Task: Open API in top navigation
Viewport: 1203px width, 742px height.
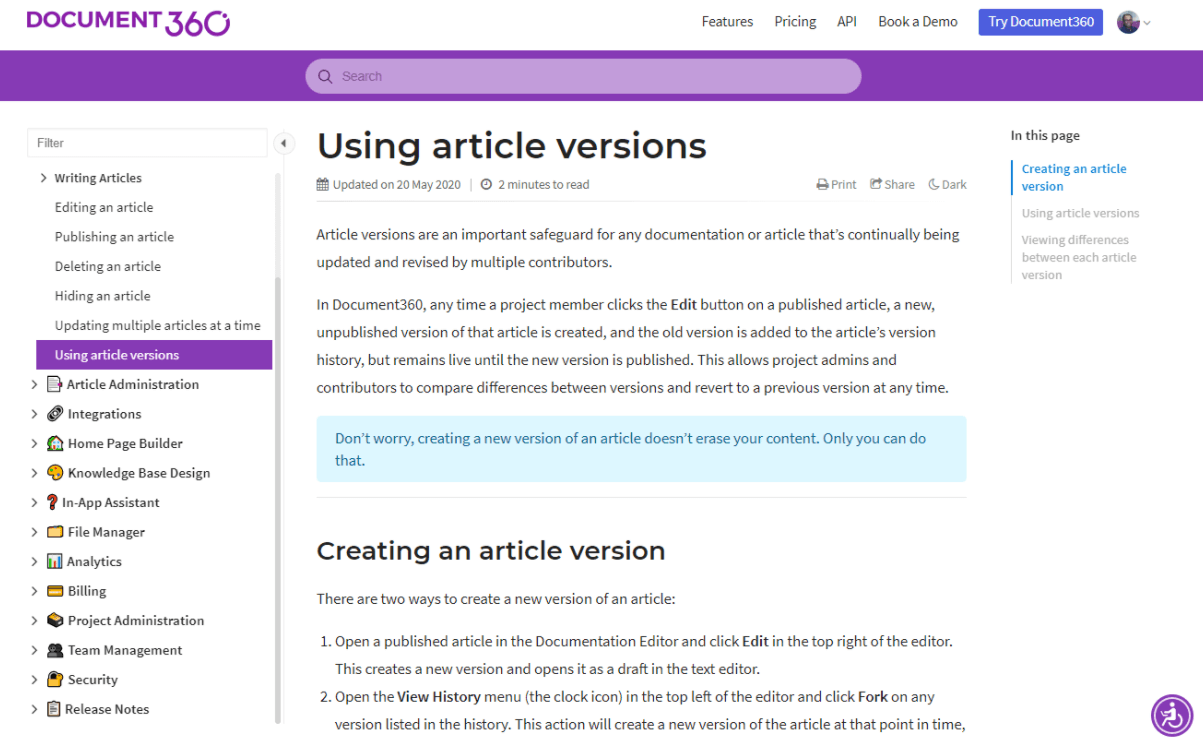Action: click(x=847, y=22)
